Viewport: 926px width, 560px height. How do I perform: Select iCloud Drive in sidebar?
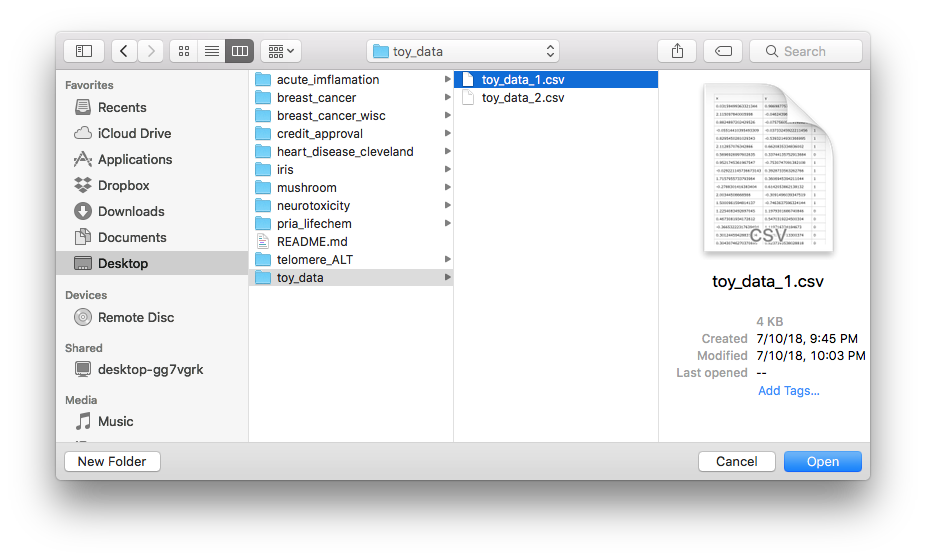(x=134, y=133)
